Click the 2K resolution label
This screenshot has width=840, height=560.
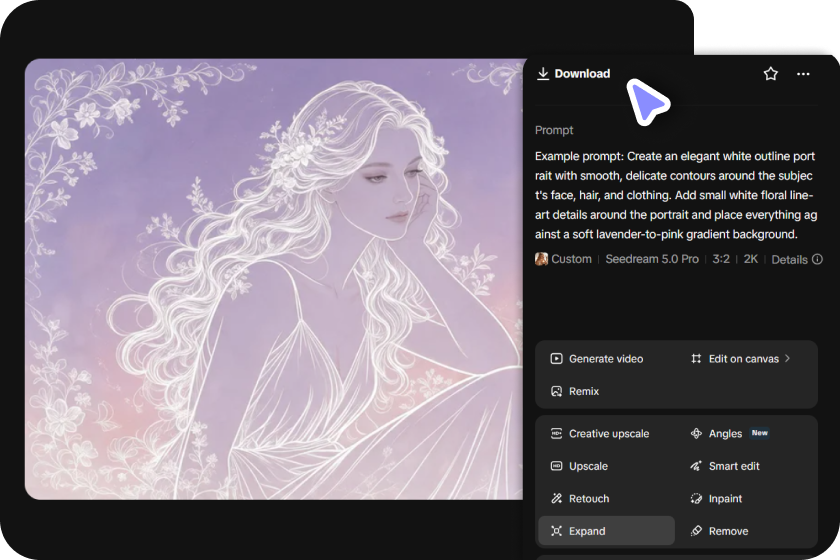click(x=751, y=259)
